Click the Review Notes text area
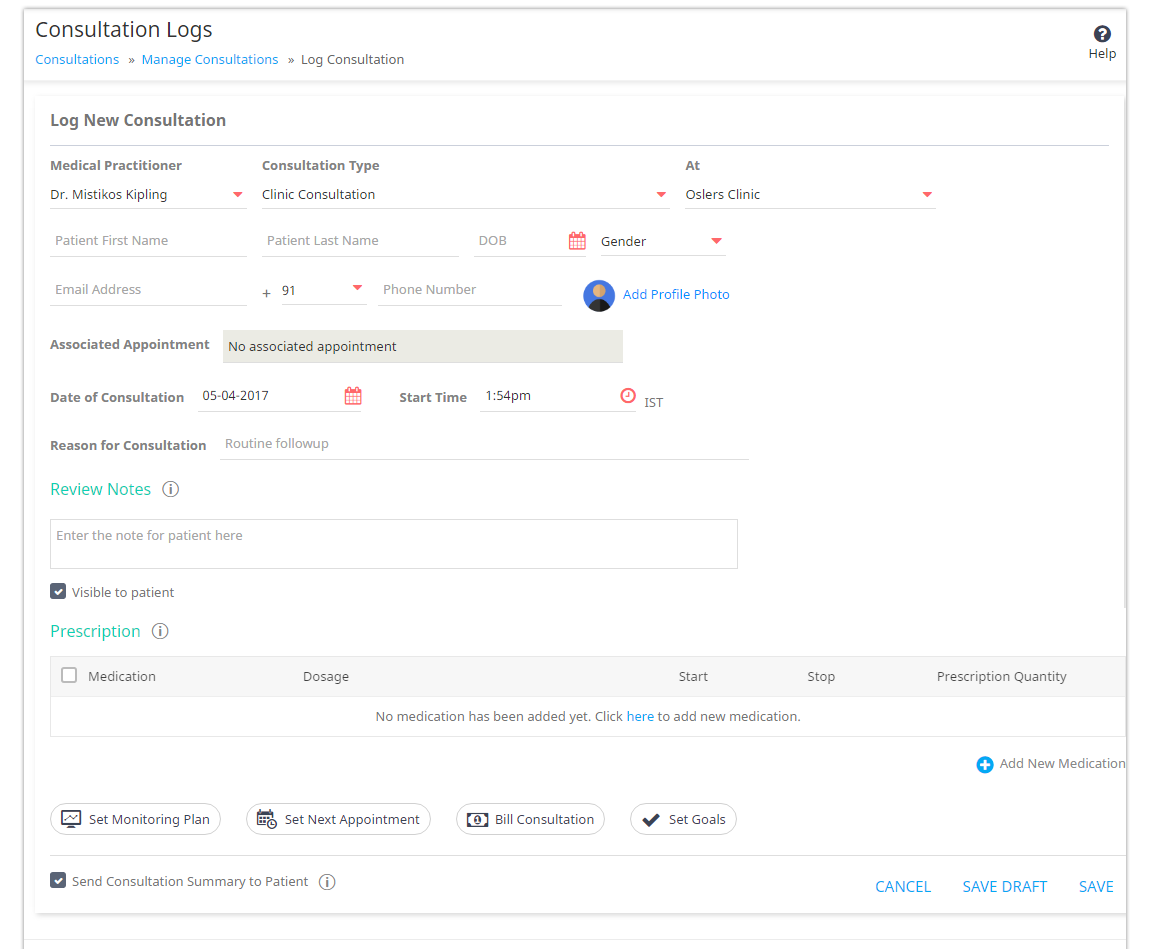Screen dimensions: 1149x949 tap(394, 544)
